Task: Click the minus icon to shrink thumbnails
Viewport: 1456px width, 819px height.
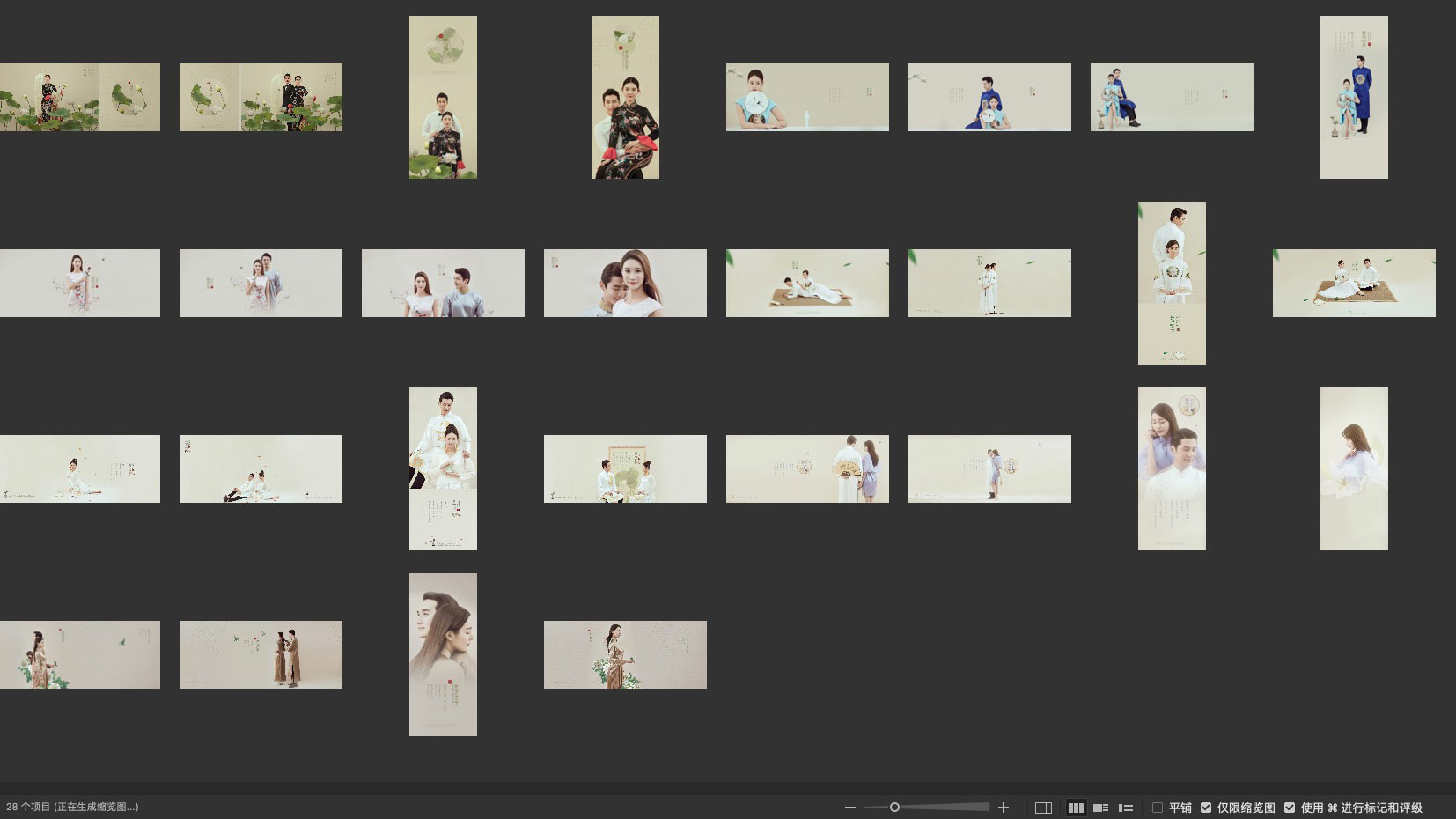Action: [849, 808]
